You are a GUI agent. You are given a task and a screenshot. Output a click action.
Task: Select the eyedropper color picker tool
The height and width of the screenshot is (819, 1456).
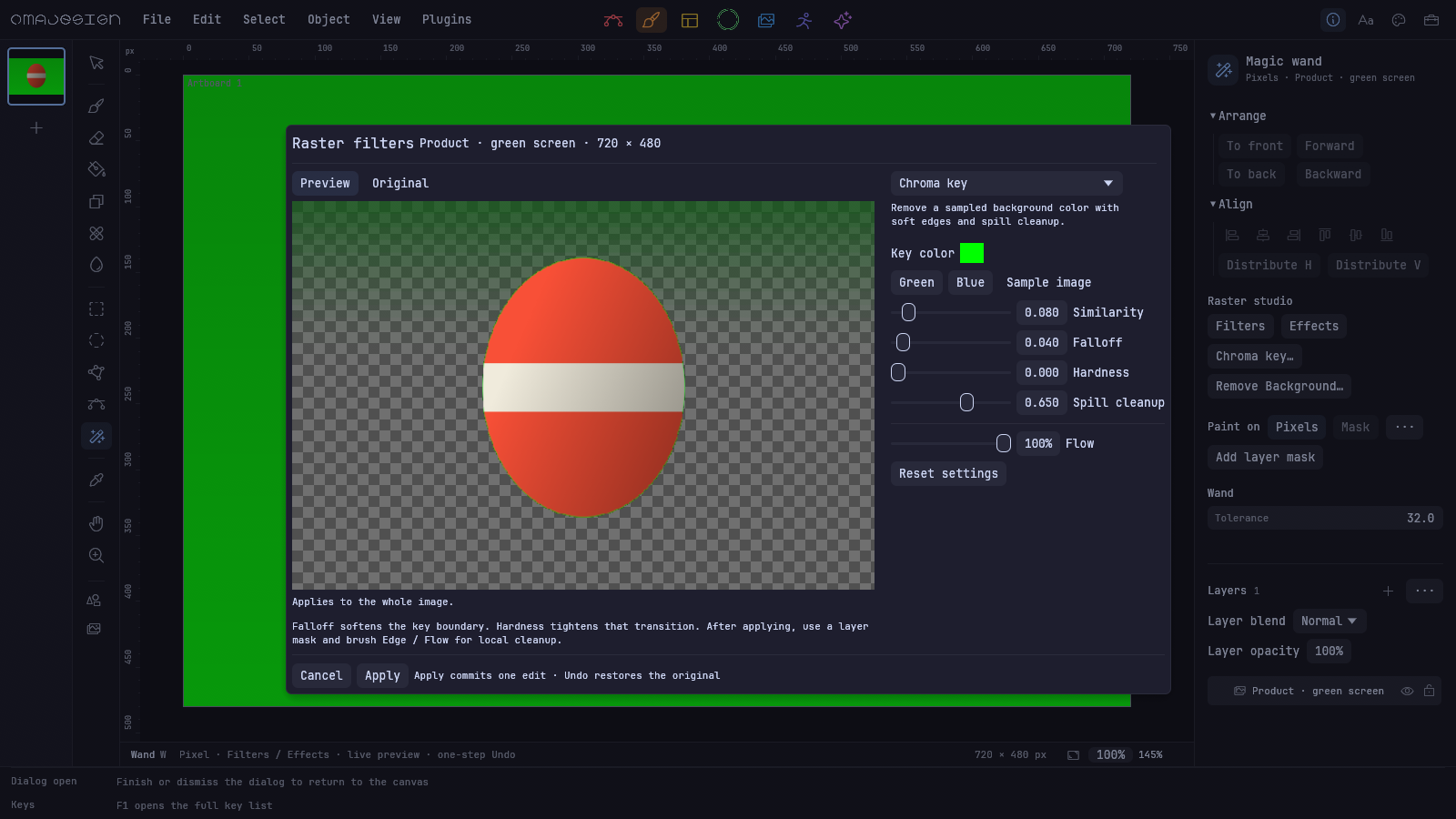96,480
